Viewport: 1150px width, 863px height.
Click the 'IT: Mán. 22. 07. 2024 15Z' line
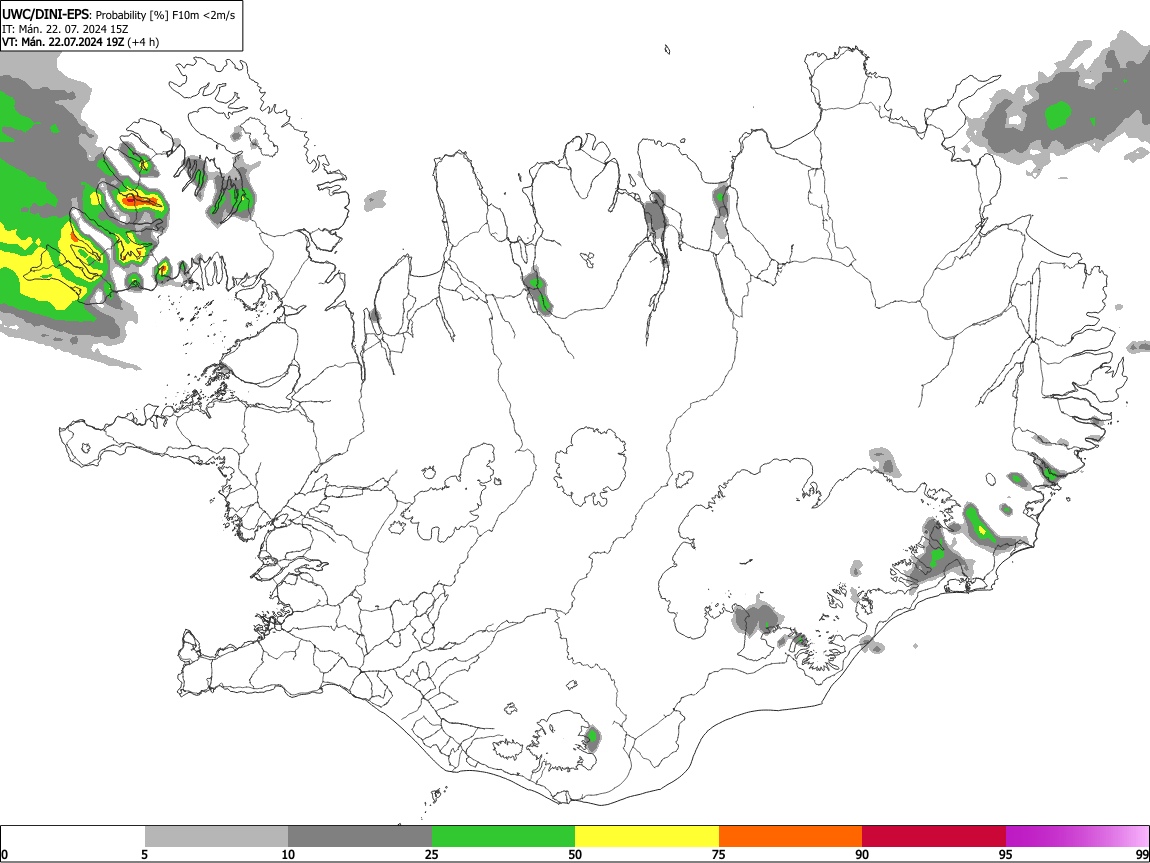[x=65, y=29]
